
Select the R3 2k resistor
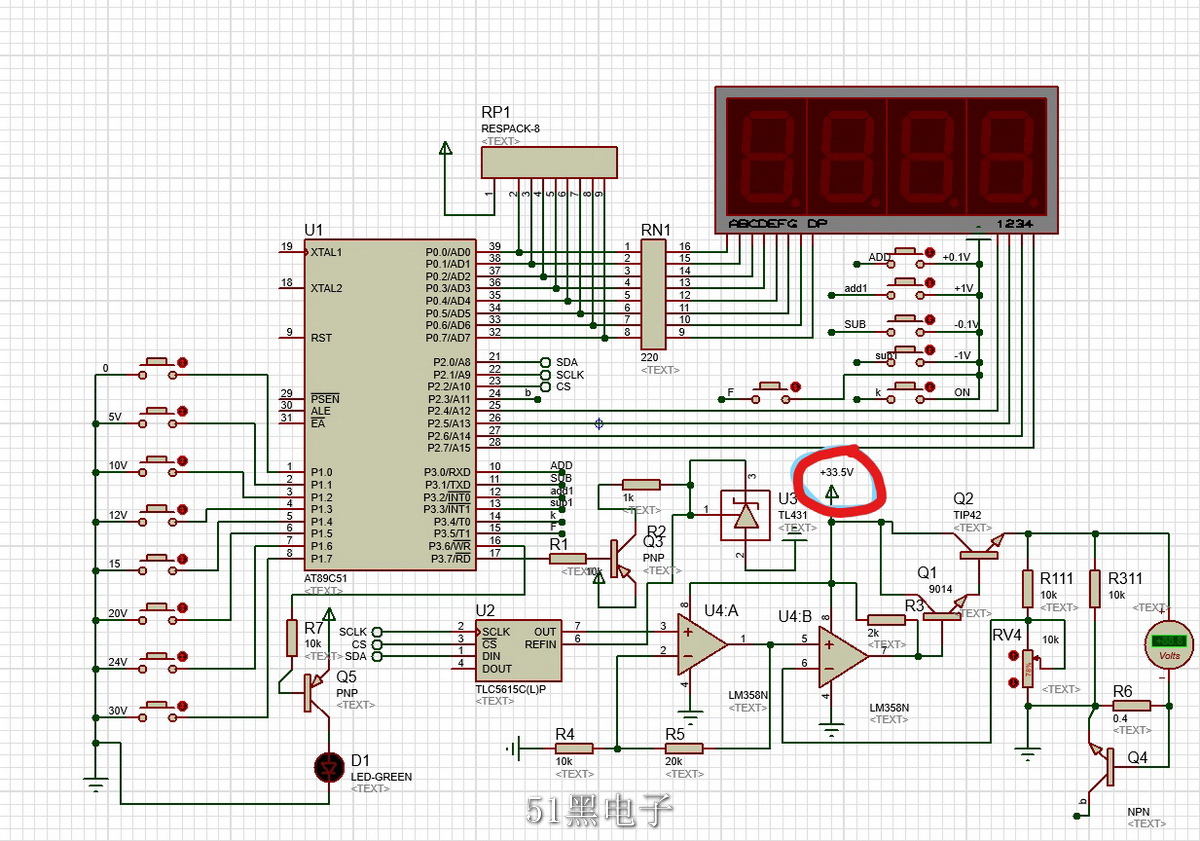(887, 620)
